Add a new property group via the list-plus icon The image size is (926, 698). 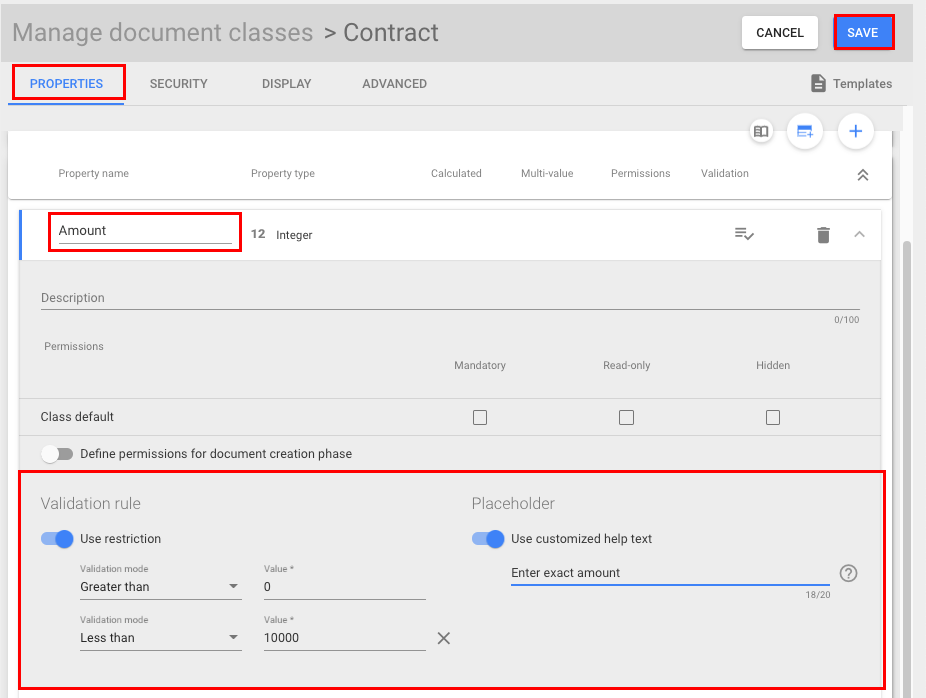805,131
